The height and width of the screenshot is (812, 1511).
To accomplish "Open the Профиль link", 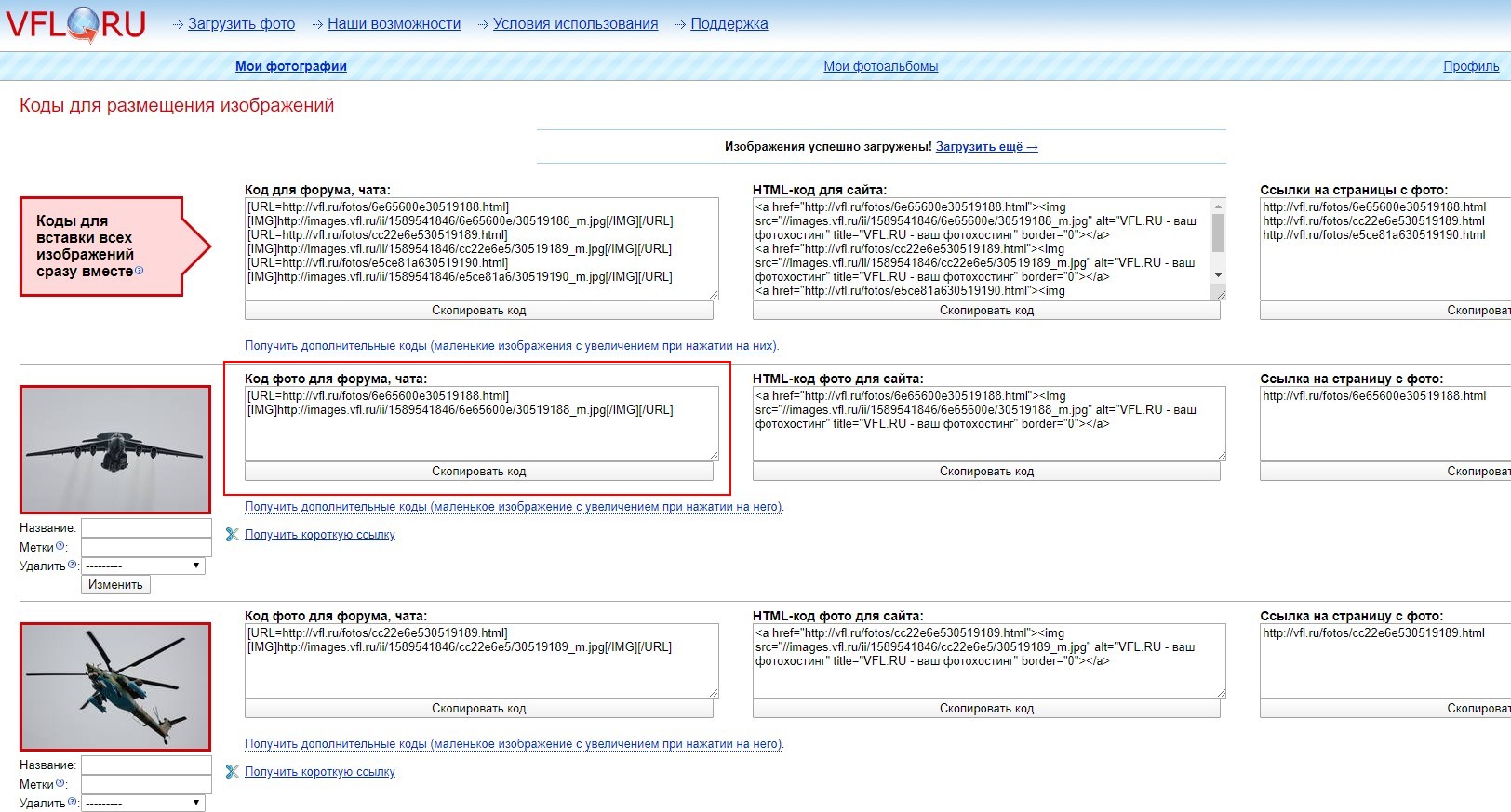I will (1471, 66).
